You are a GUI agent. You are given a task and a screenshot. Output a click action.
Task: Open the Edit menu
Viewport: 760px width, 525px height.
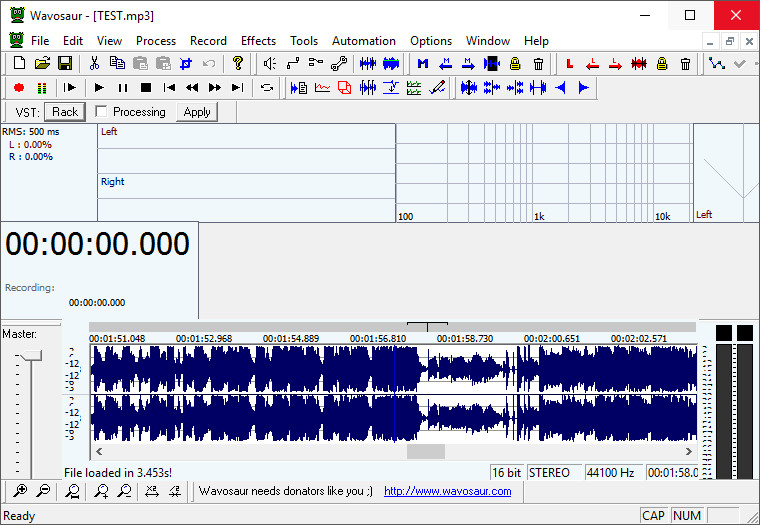pyautogui.click(x=73, y=41)
